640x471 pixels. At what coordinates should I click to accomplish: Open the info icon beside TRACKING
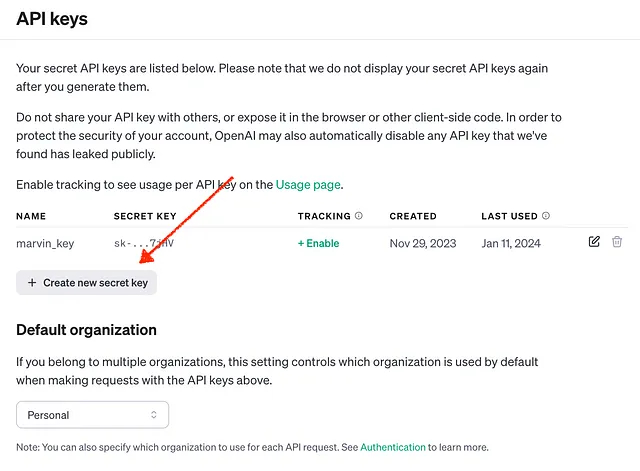click(358, 216)
